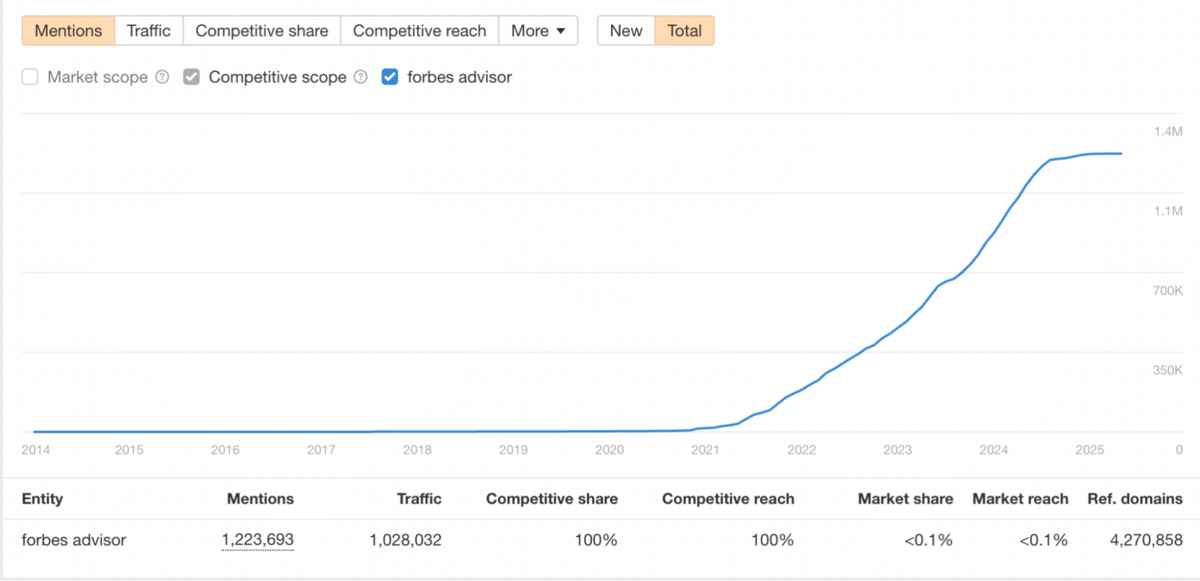
Task: Open the More dropdown menu
Action: (x=538, y=31)
